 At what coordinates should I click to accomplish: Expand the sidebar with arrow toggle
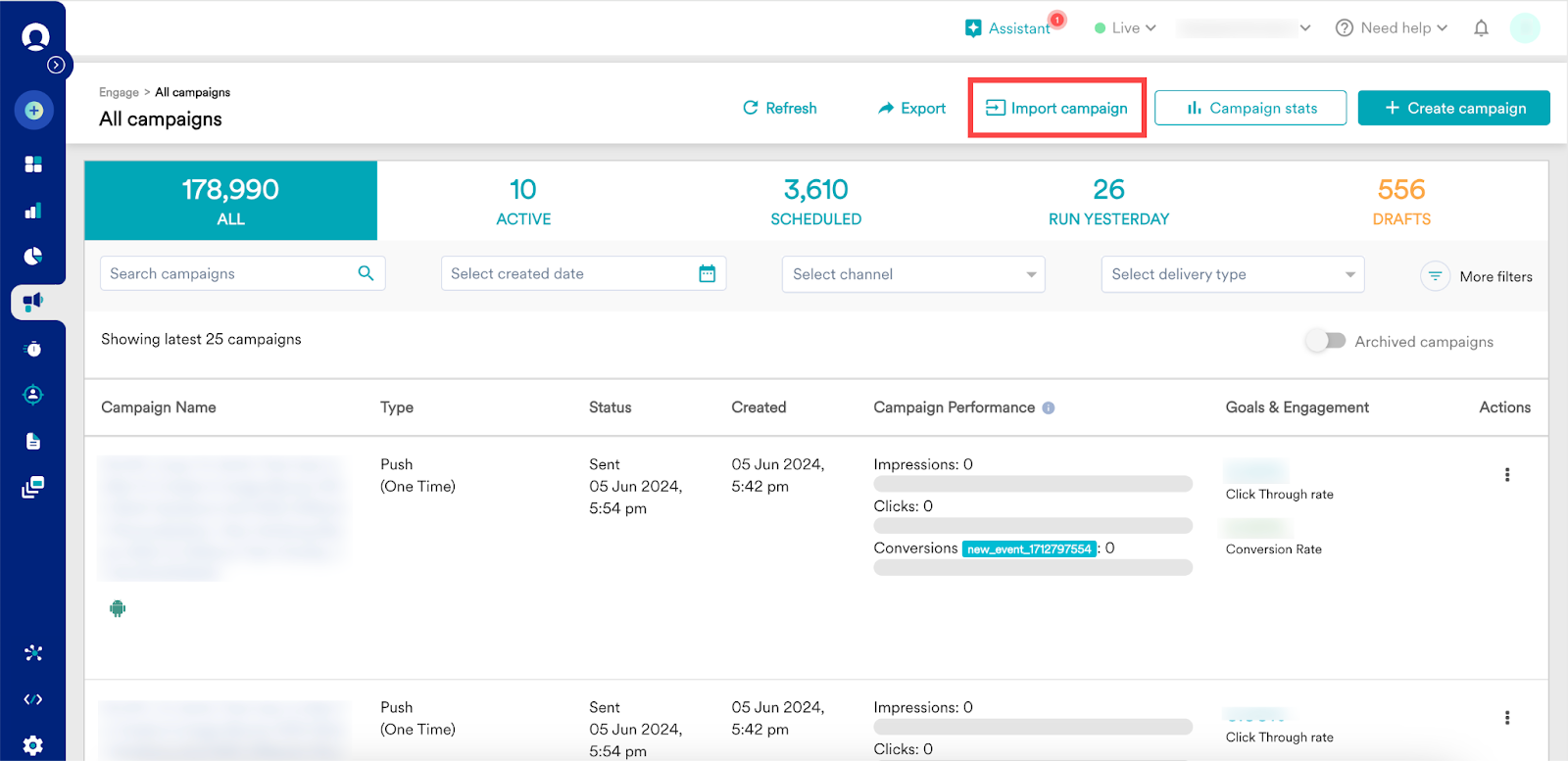click(57, 65)
